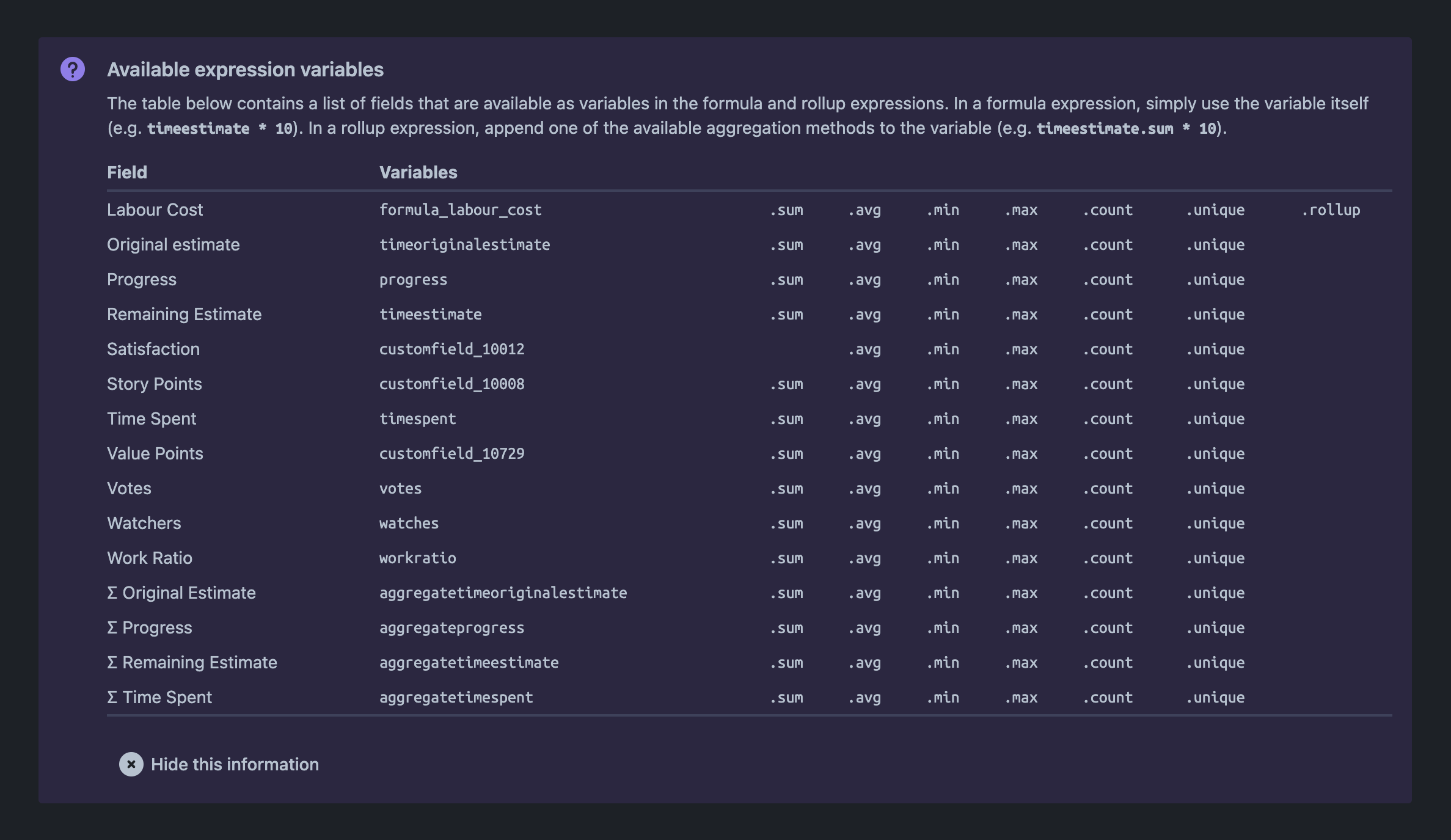The width and height of the screenshot is (1451, 840).
Task: Select .sum next to the timeestimate variable
Action: point(786,314)
